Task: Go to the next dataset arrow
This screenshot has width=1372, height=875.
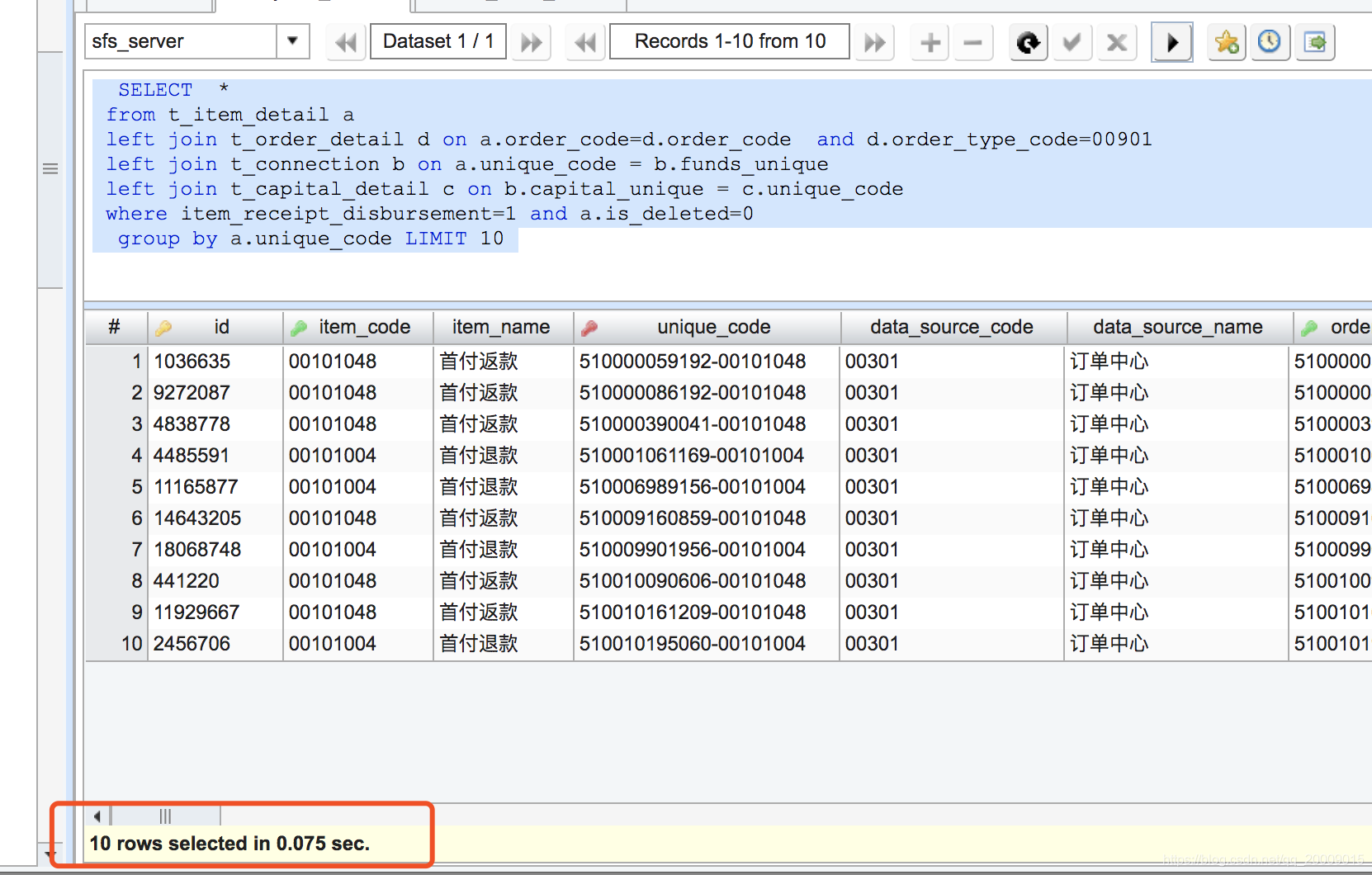Action: [532, 42]
